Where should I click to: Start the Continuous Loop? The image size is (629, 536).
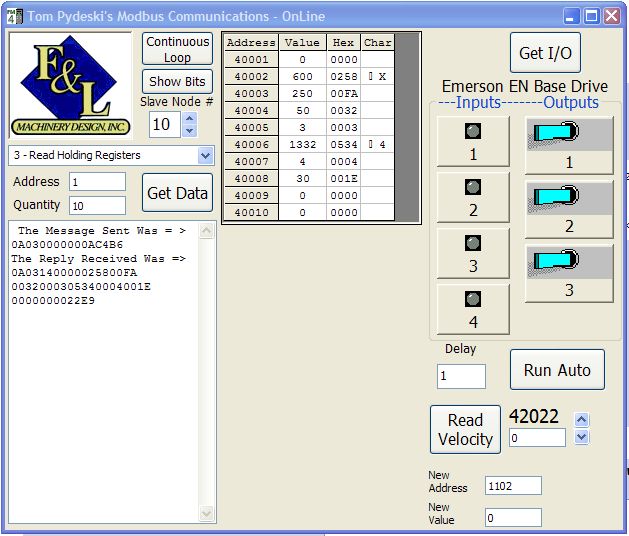point(177,49)
